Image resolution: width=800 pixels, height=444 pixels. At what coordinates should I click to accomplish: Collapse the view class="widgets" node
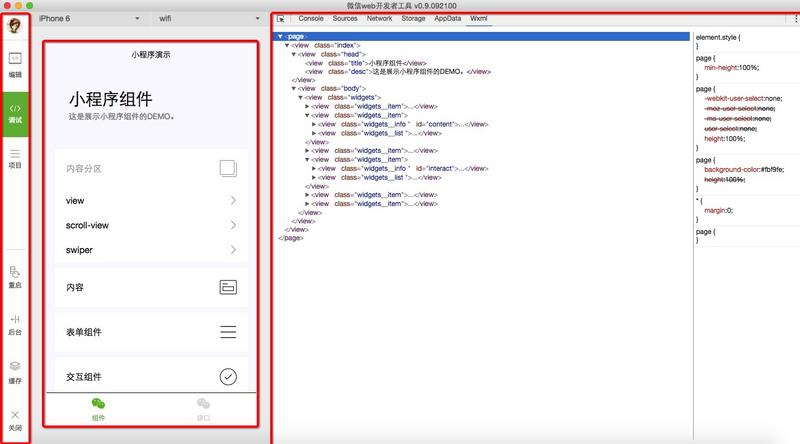coord(300,97)
